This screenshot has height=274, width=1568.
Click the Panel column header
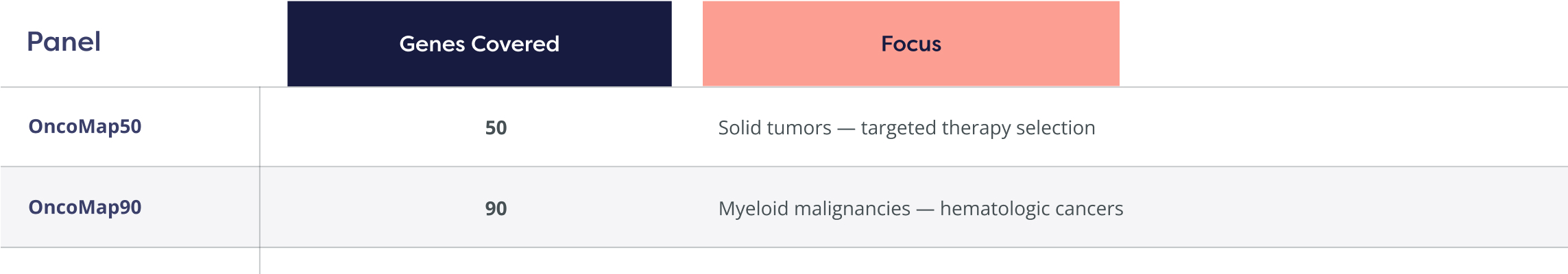point(64,42)
